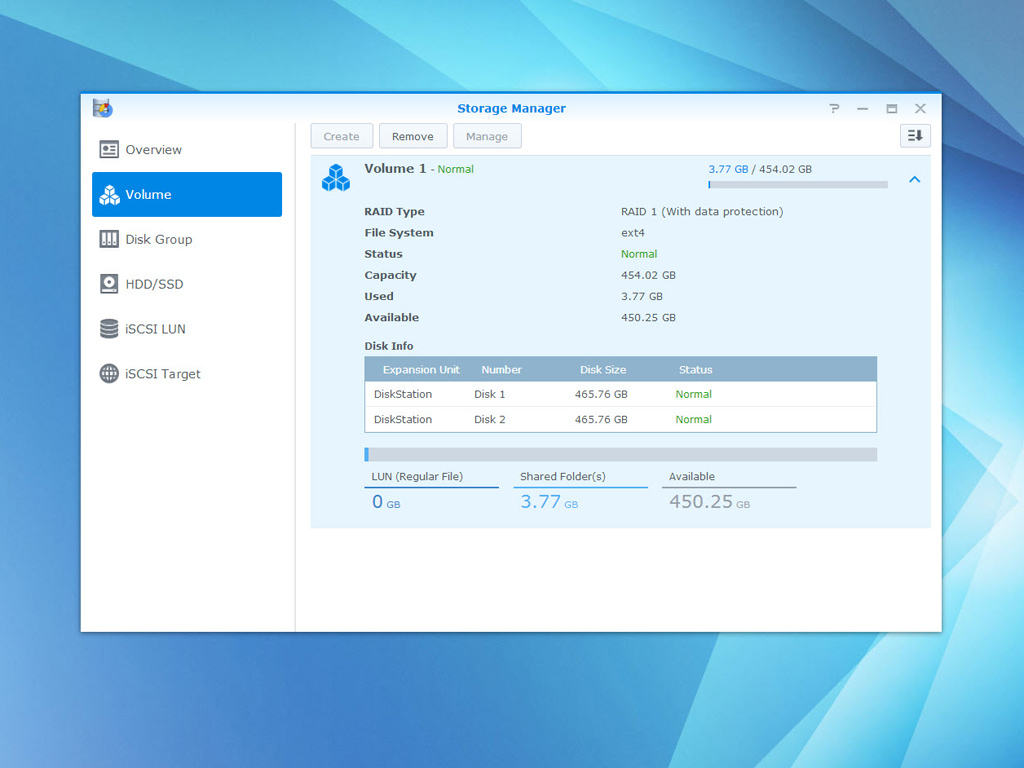Click Disk 2's Normal status

[694, 419]
